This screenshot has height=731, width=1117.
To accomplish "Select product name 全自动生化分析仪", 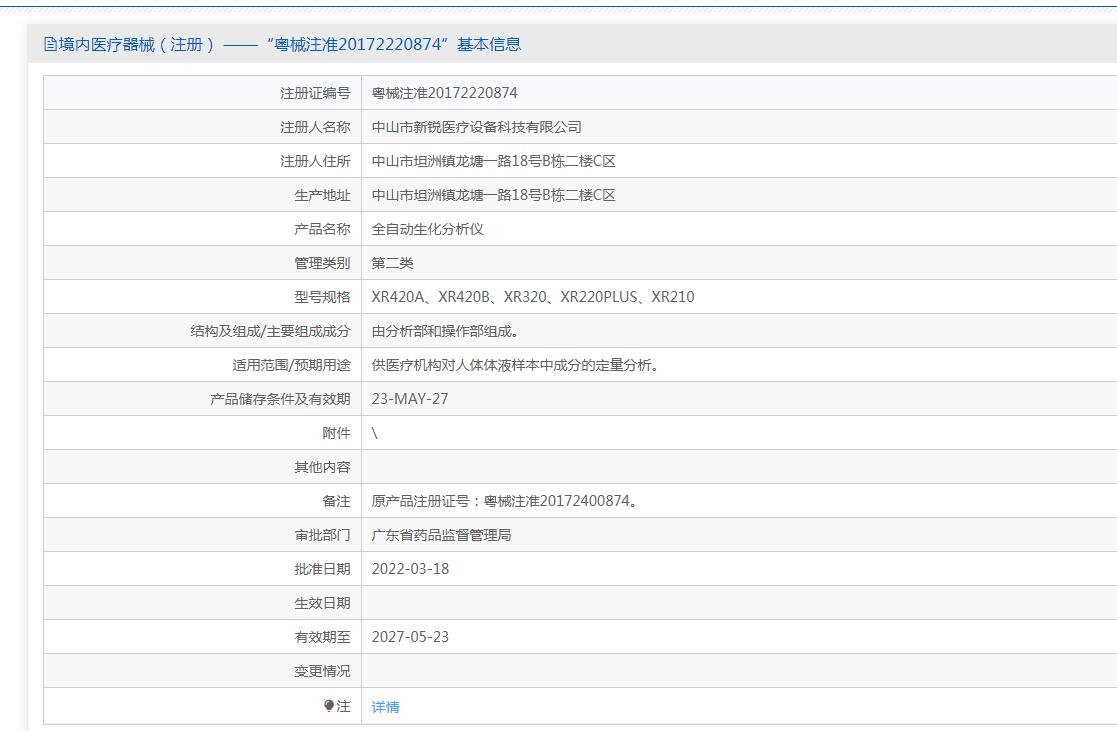I will coord(427,229).
